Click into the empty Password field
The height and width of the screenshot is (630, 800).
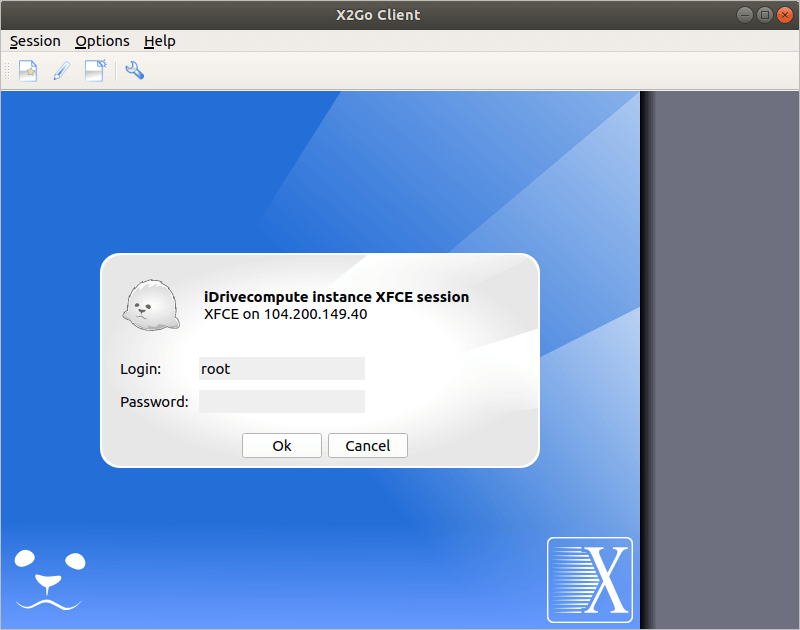point(281,402)
